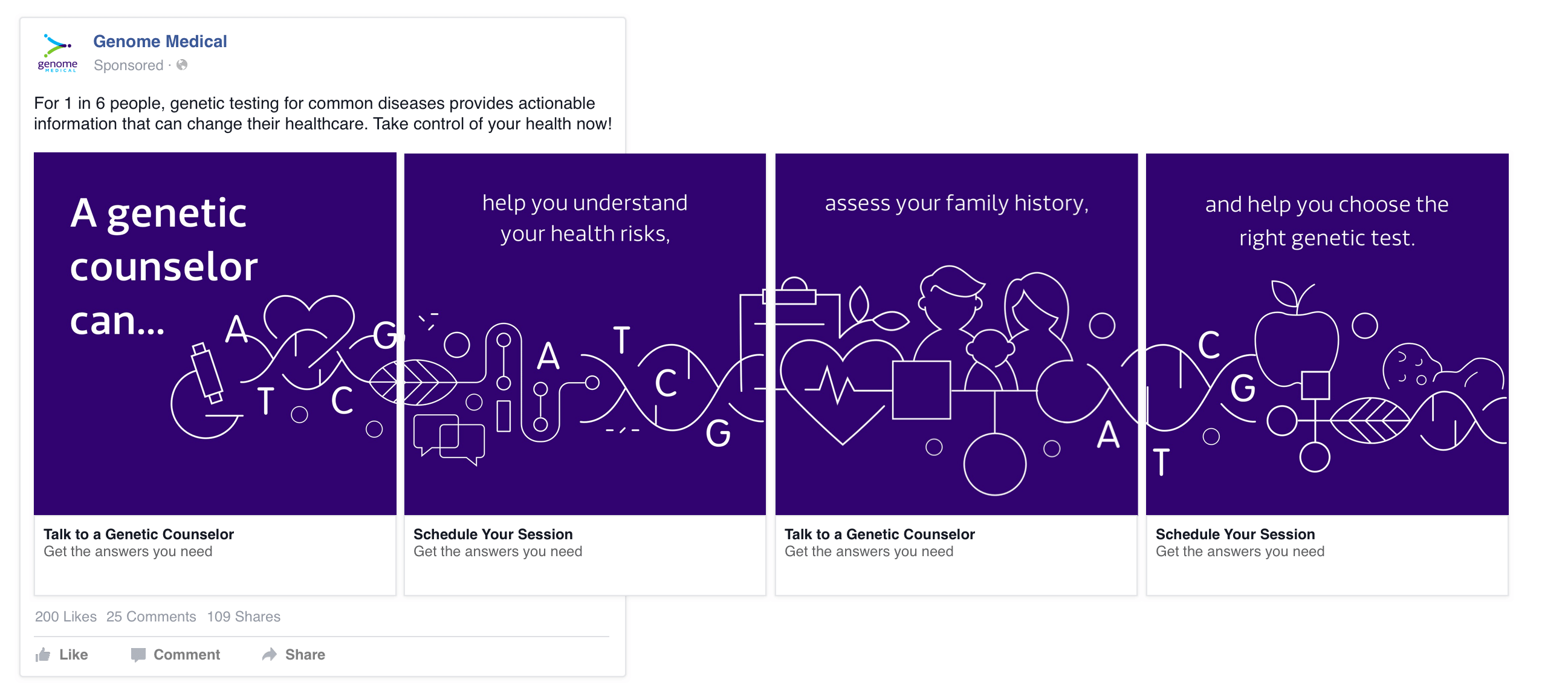The width and height of the screenshot is (1568, 694).
Task: Open the 'choose the right genetic test' image
Action: pyautogui.click(x=1327, y=334)
